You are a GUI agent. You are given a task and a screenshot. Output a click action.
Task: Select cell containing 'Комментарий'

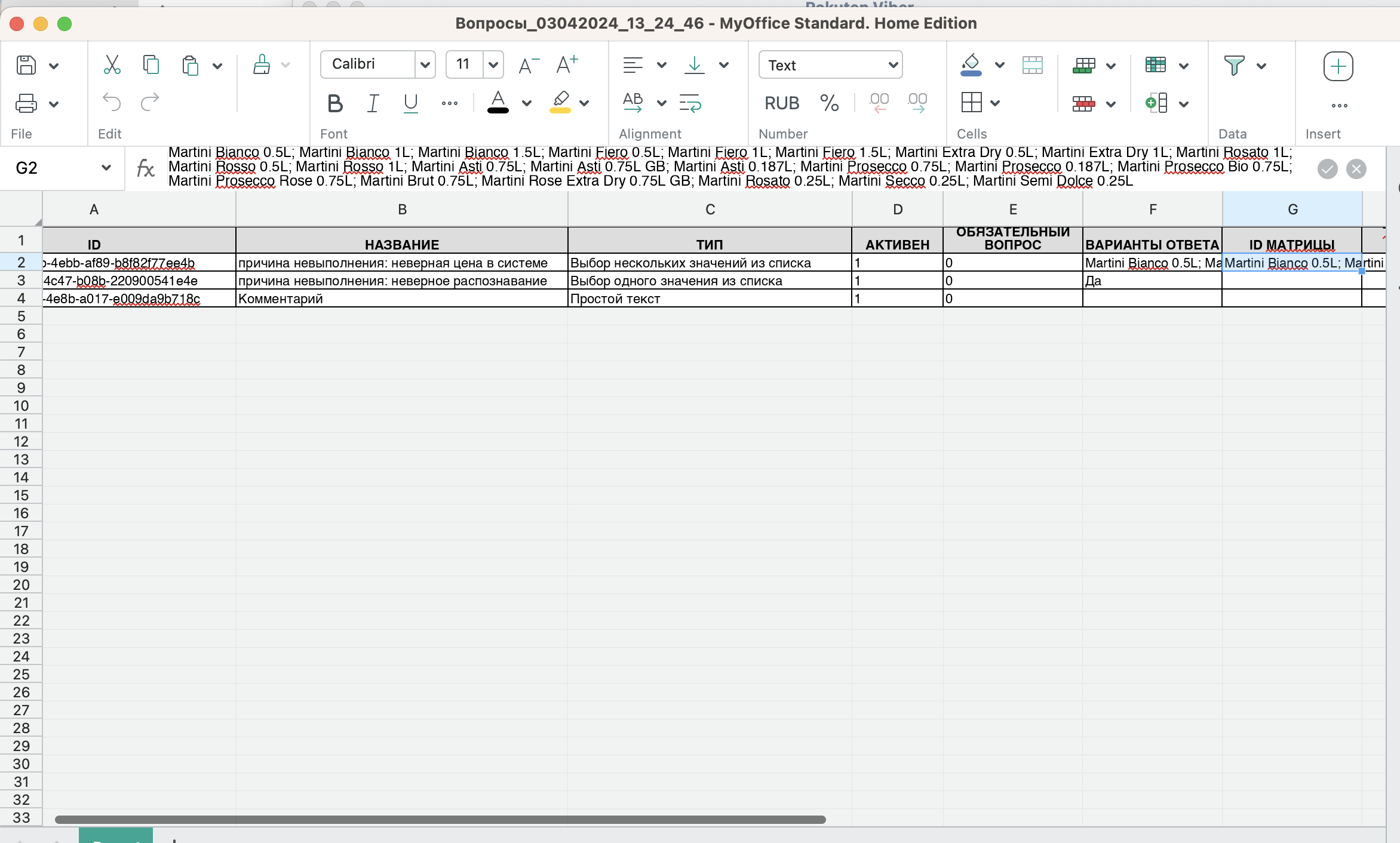402,299
